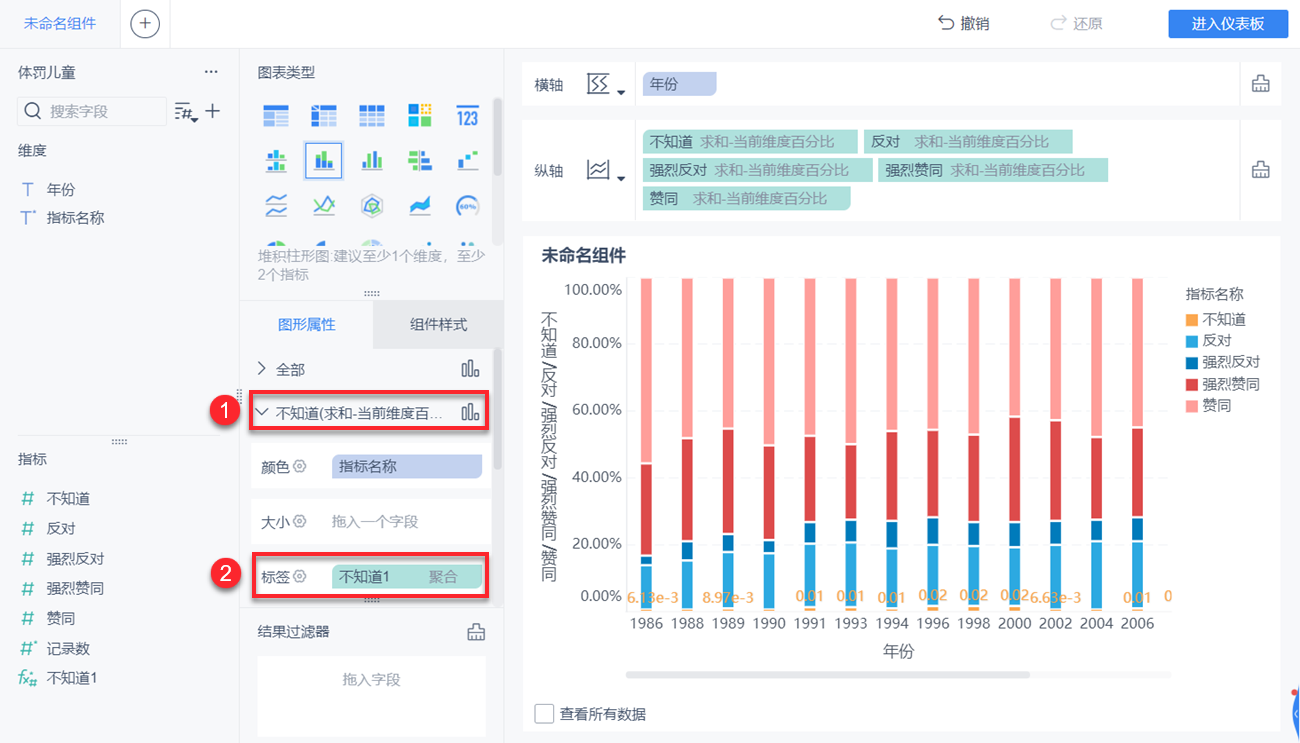Click 指标名称 pill in 颜色 row
Image resolution: width=1300 pixels, height=743 pixels.
[407, 466]
